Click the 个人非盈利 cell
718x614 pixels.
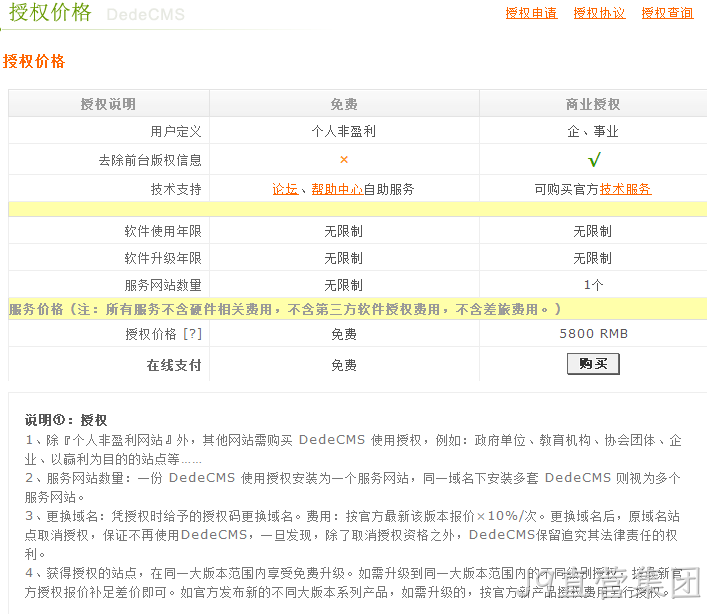tap(344, 132)
